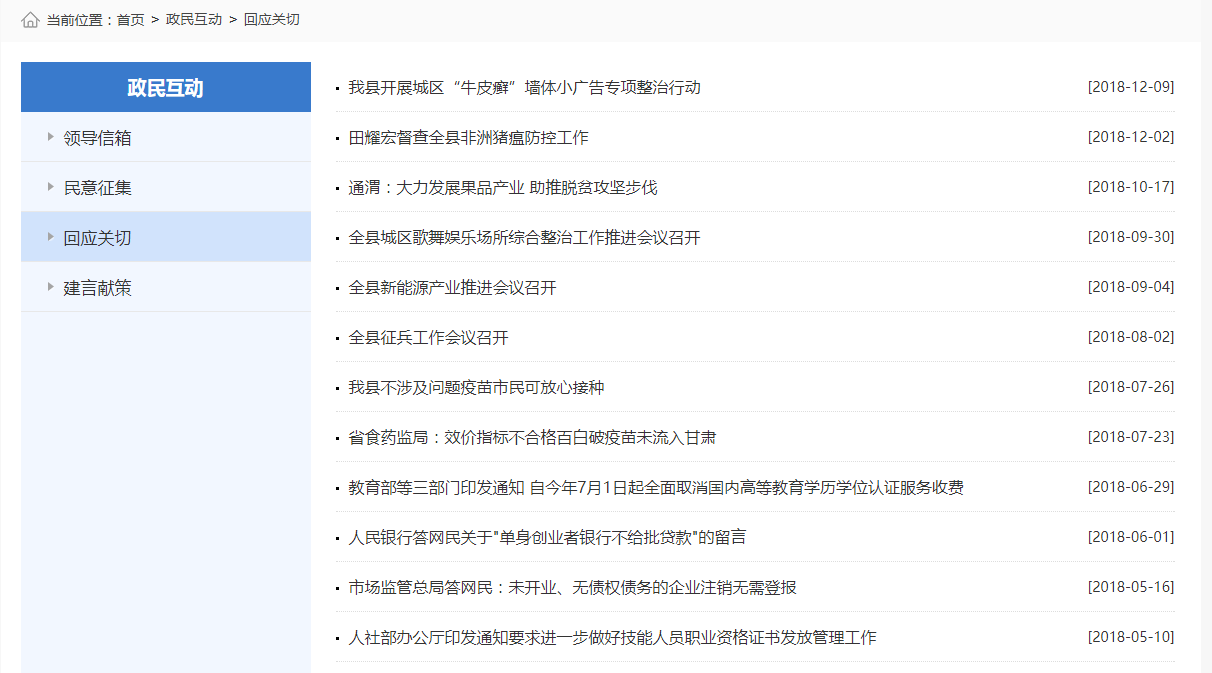The image size is (1212, 673).
Task: Open 我县不涉及问题疫苗 article
Action: click(x=476, y=388)
